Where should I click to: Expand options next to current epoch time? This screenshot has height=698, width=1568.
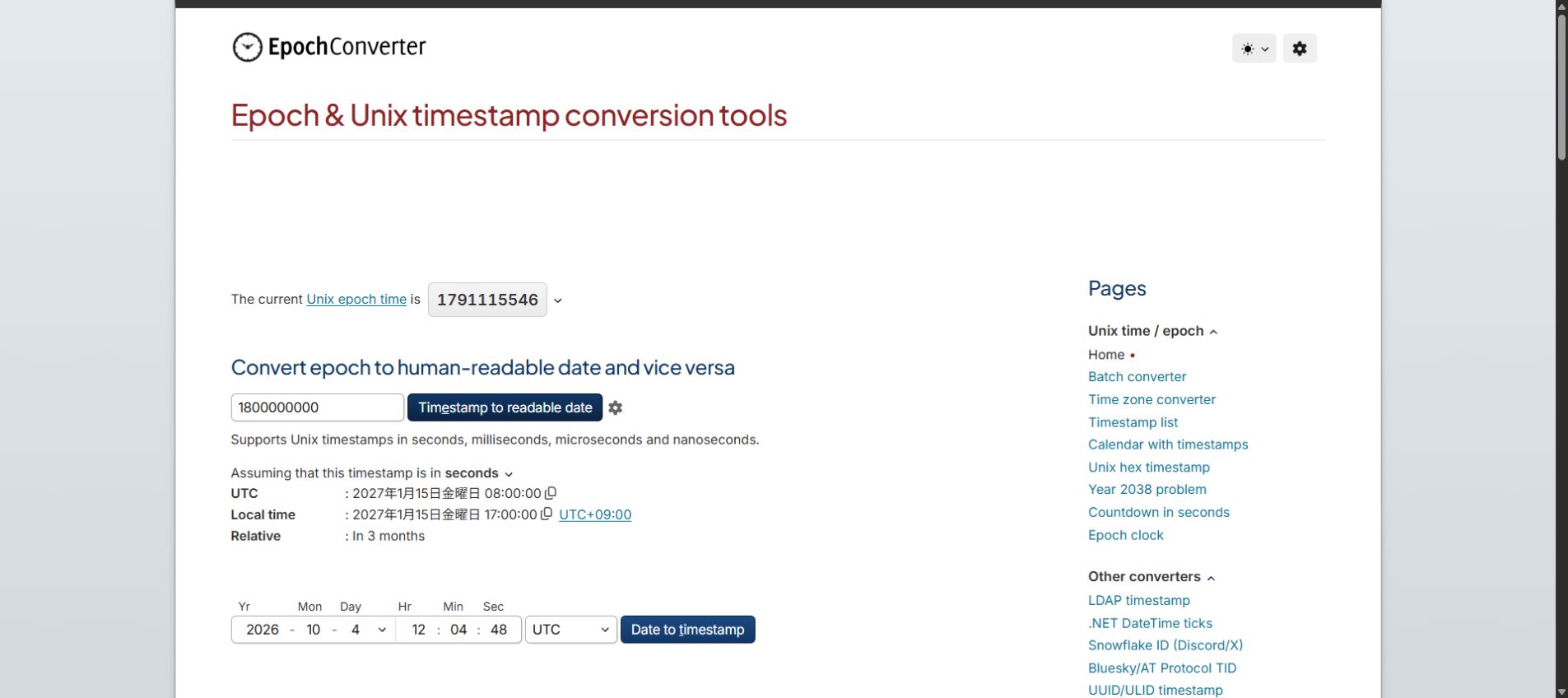tap(558, 300)
